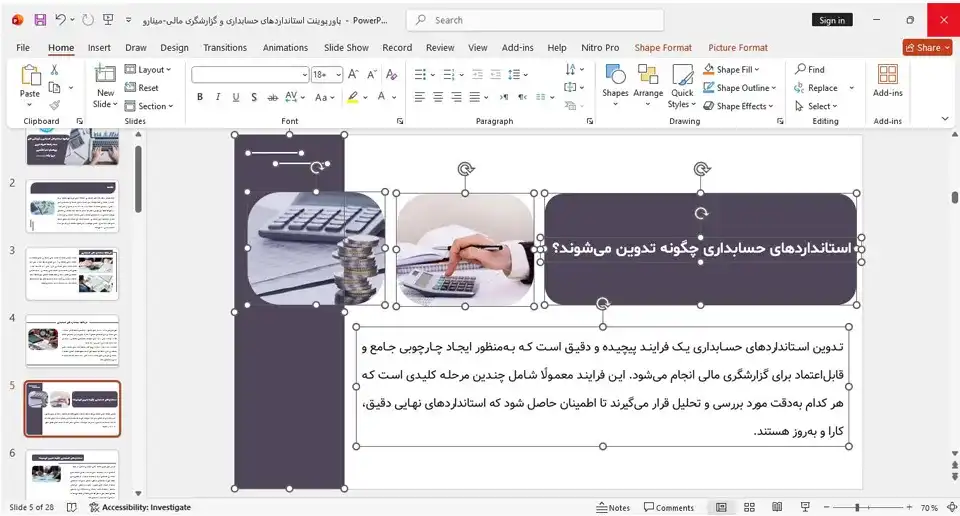Increase font size with the large A
This screenshot has width=960, height=516.
(353, 75)
